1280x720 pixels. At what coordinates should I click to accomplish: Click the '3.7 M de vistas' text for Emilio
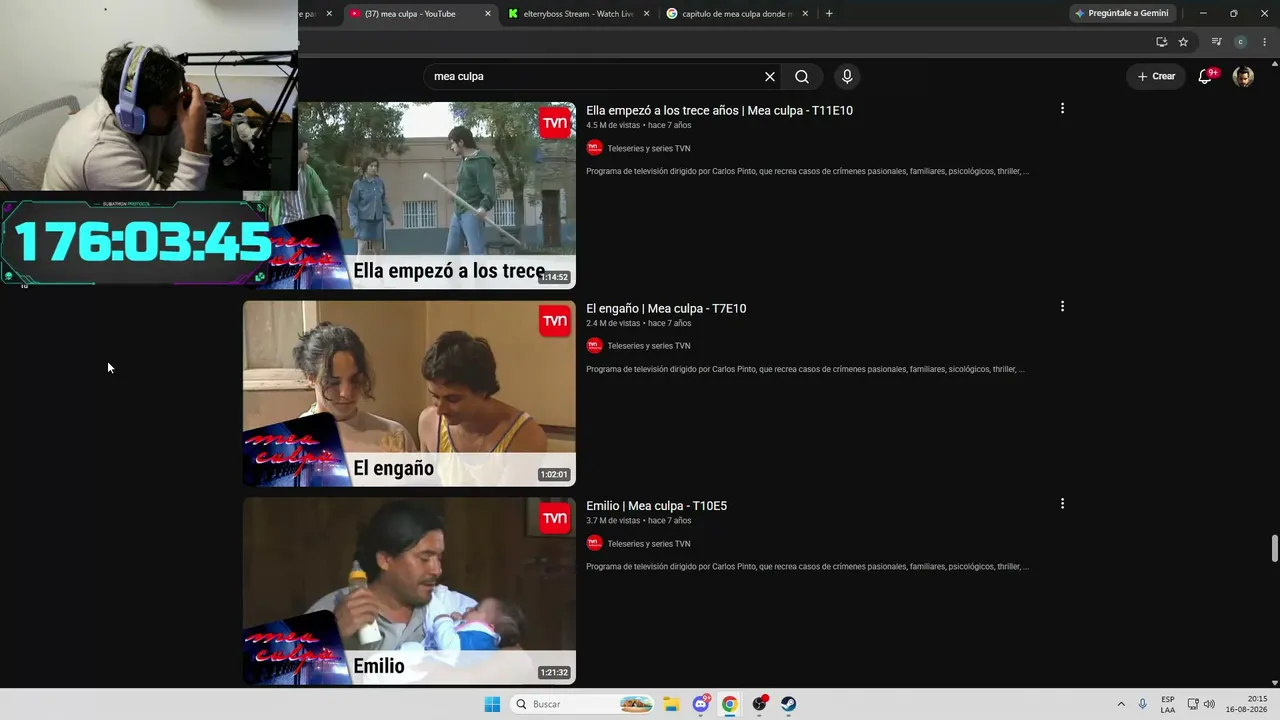coord(613,521)
